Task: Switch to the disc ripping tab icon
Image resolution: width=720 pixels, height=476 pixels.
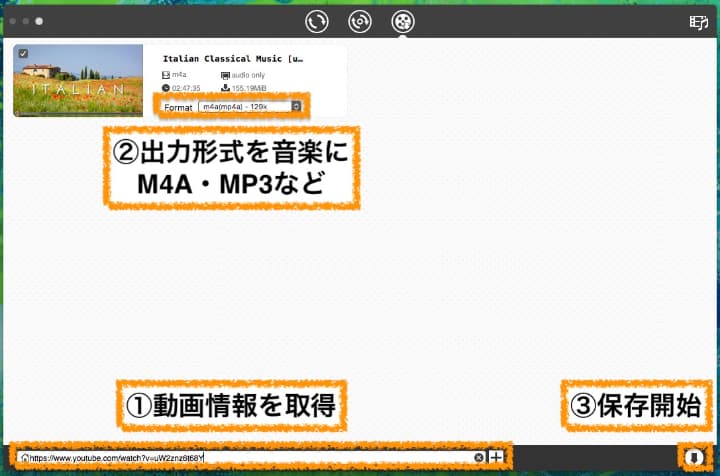Action: 360,20
